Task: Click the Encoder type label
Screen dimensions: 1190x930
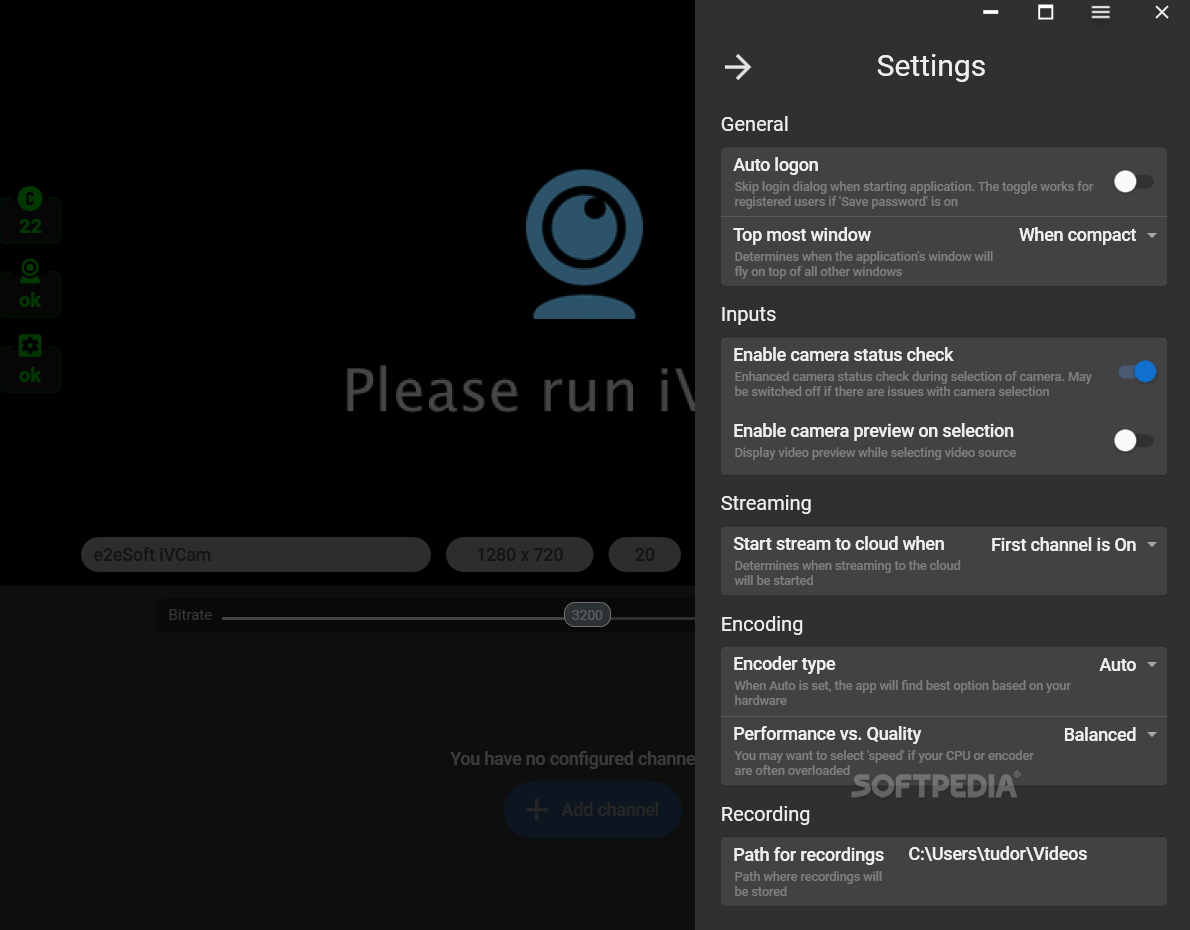Action: (x=784, y=664)
